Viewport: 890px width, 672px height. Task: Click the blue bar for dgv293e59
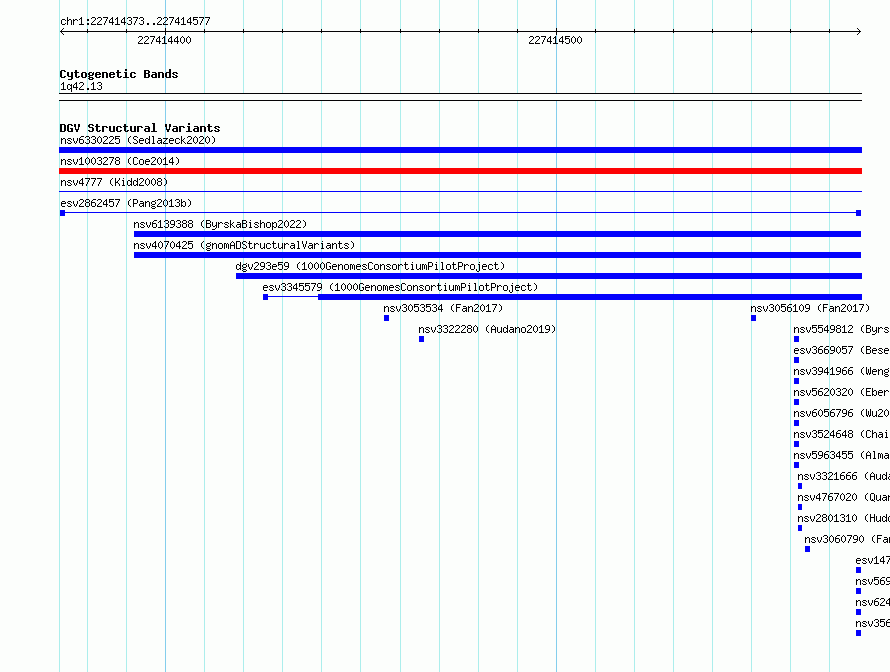549,276
